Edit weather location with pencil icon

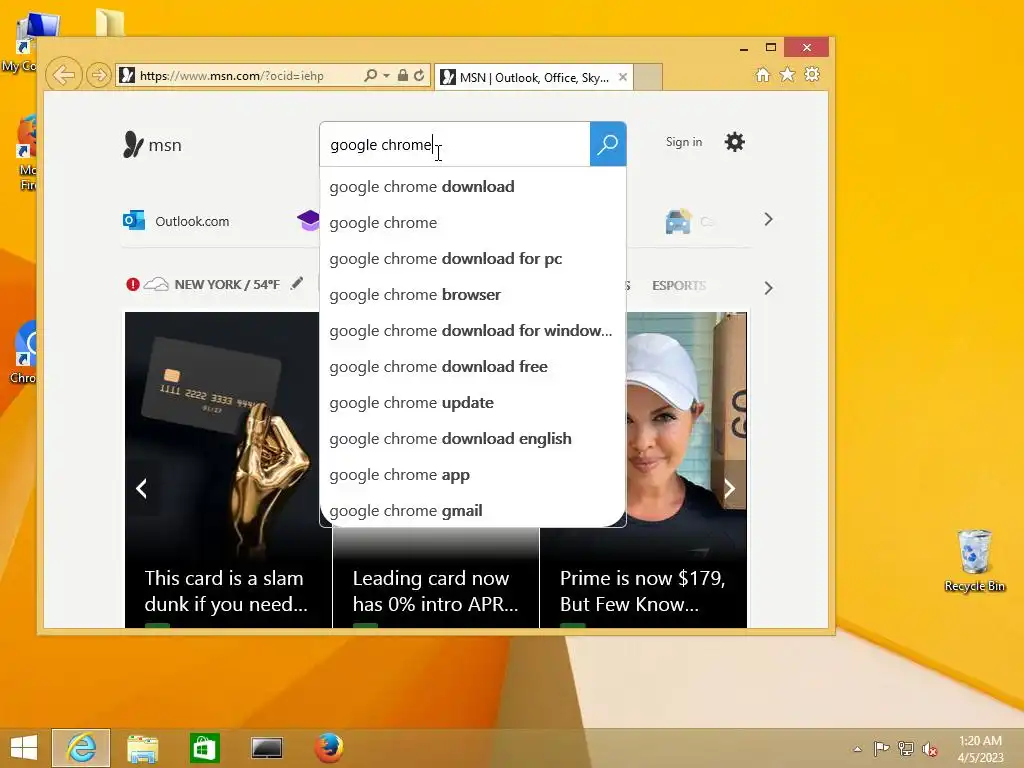point(296,283)
